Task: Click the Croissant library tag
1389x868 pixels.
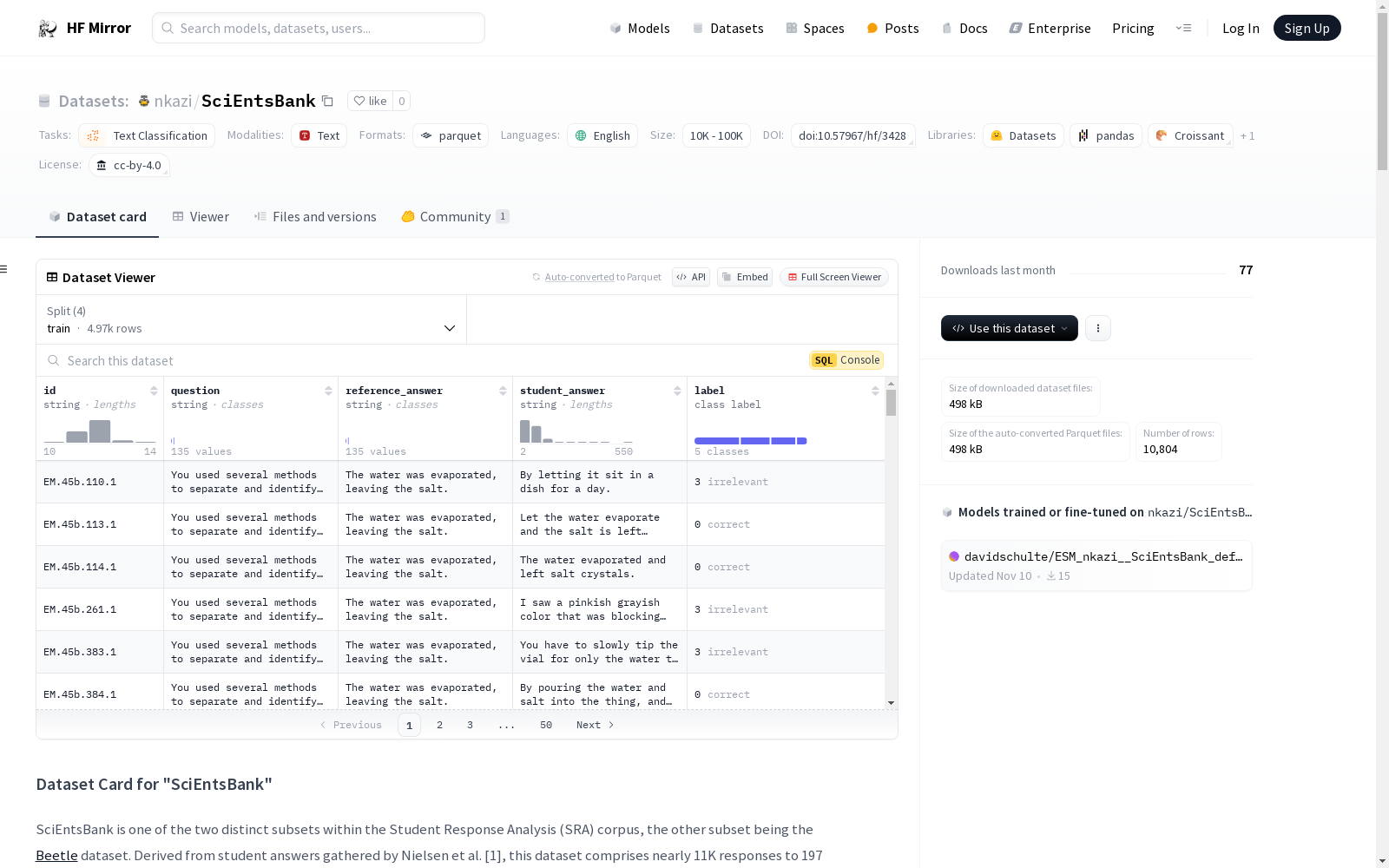Action: pos(1190,135)
